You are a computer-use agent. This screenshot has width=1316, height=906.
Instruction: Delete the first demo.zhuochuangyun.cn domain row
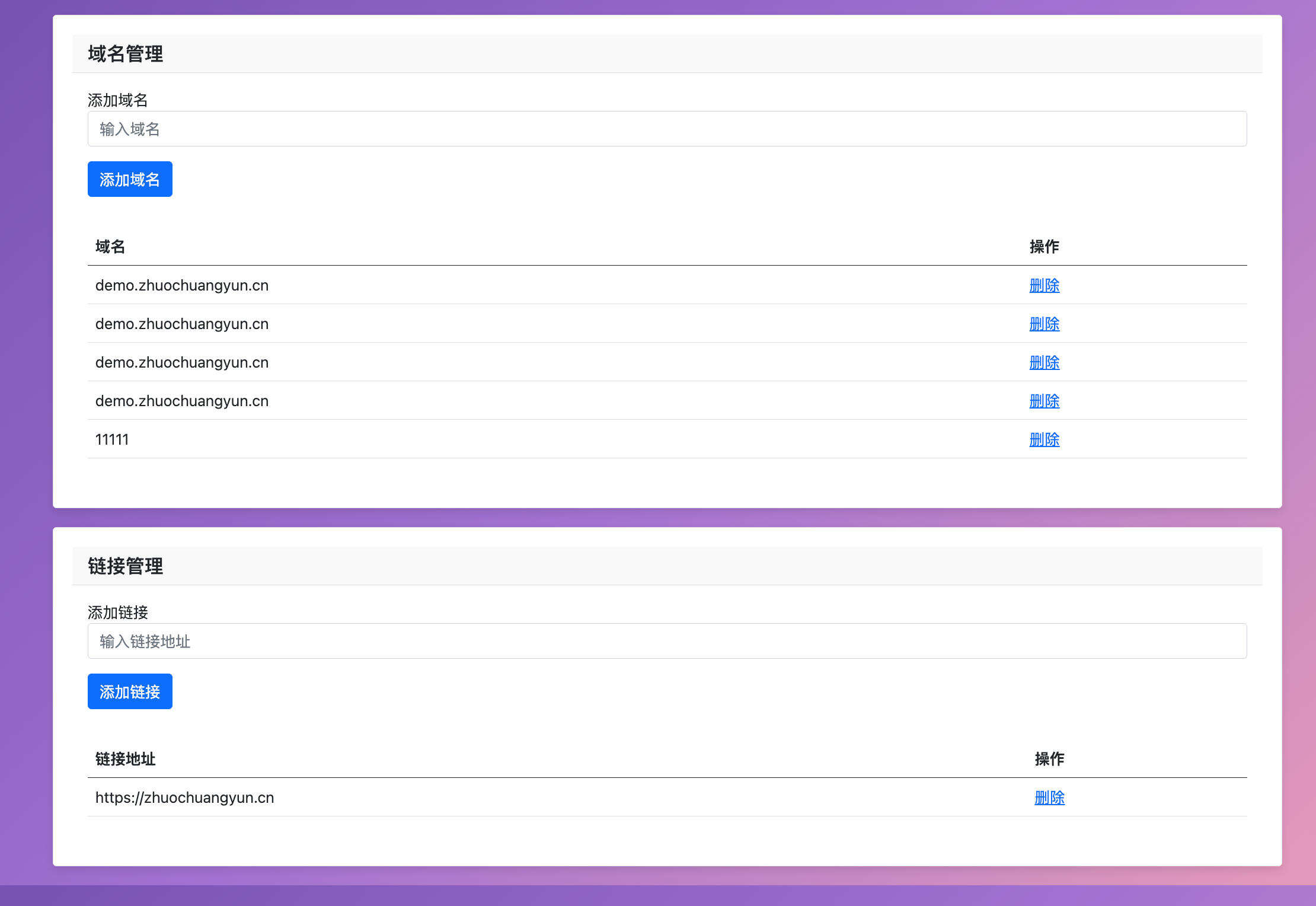(x=1044, y=285)
